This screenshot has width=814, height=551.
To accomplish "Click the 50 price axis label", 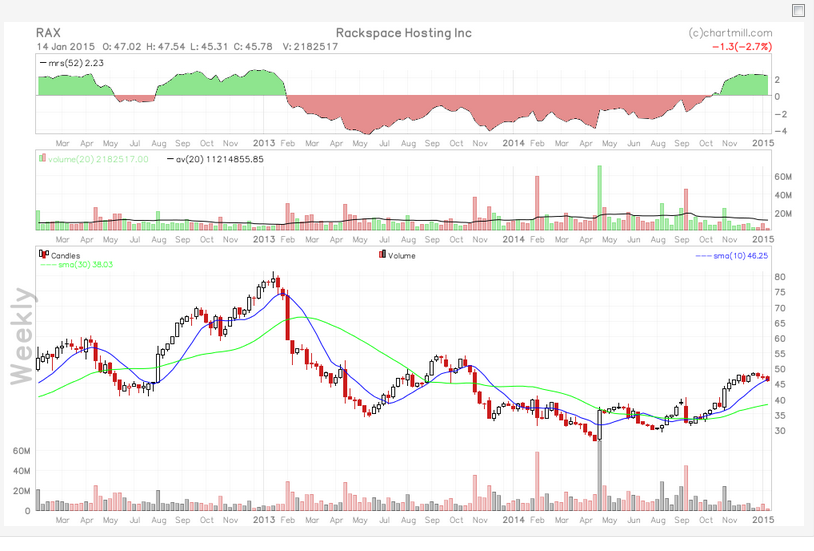I will 780,369.
